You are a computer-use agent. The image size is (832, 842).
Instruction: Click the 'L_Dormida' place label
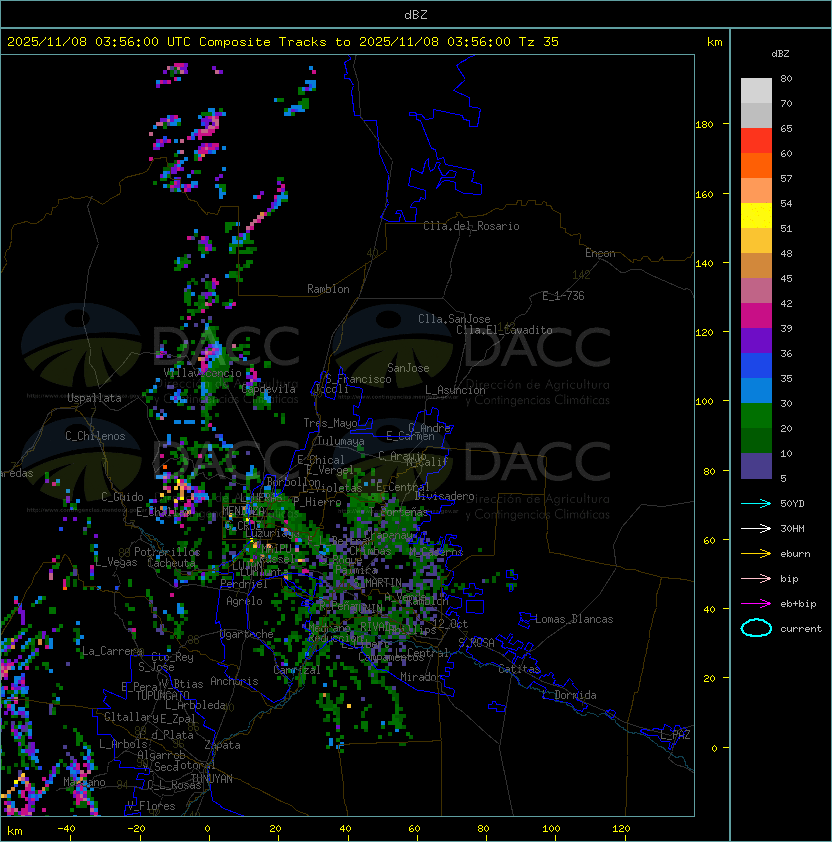[x=569, y=695]
